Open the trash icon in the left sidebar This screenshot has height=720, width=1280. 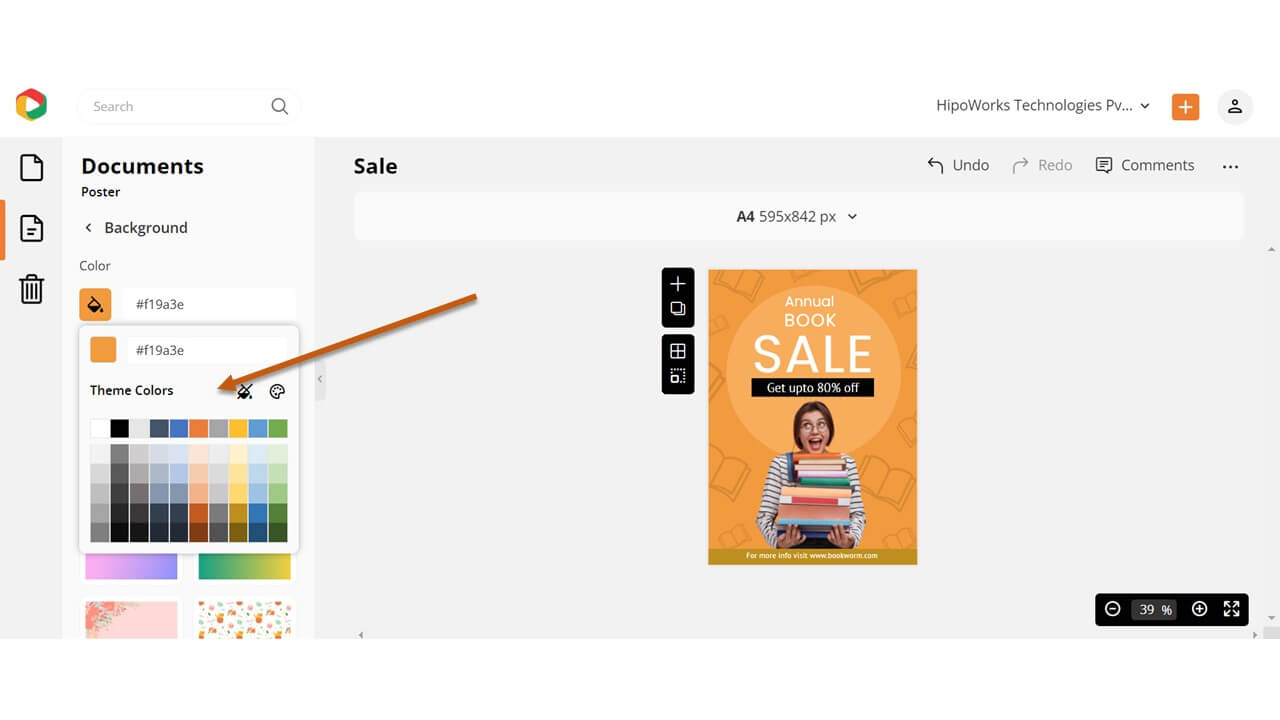31,289
